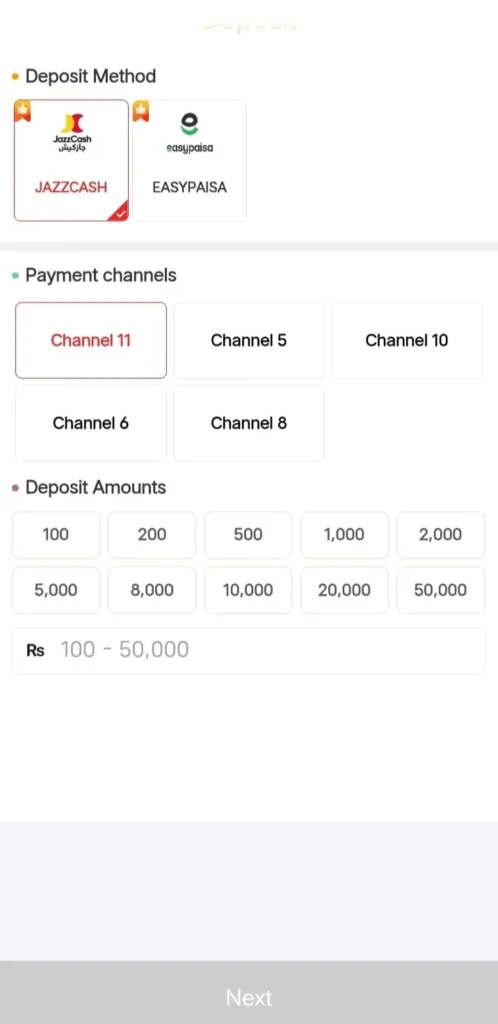Select the 10,000 deposit amount
This screenshot has width=498, height=1024.
click(248, 590)
